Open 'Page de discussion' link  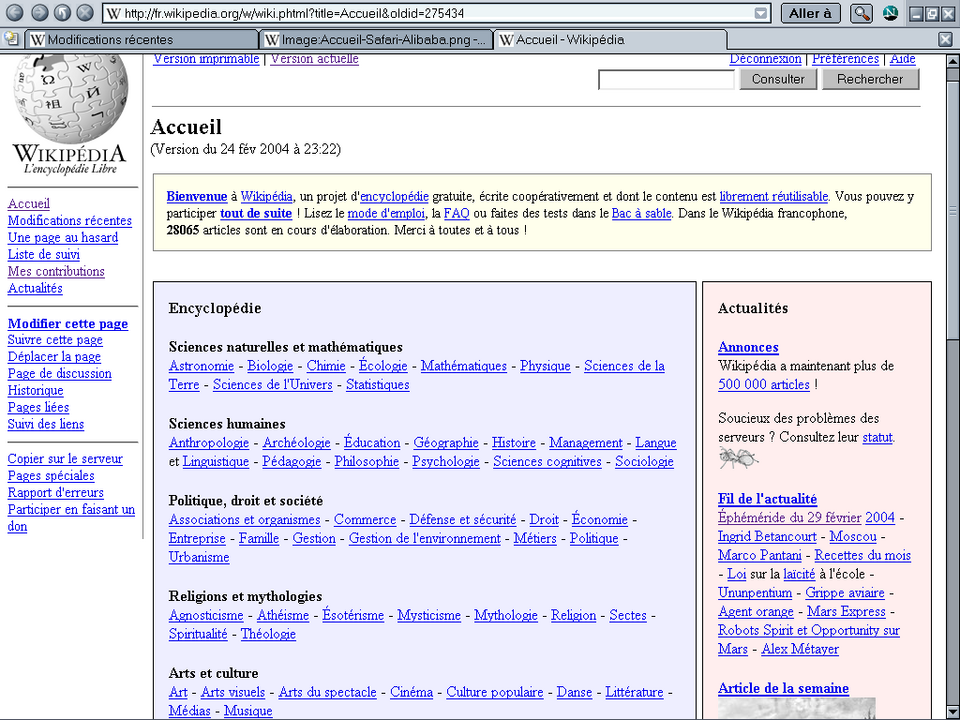tap(59, 373)
